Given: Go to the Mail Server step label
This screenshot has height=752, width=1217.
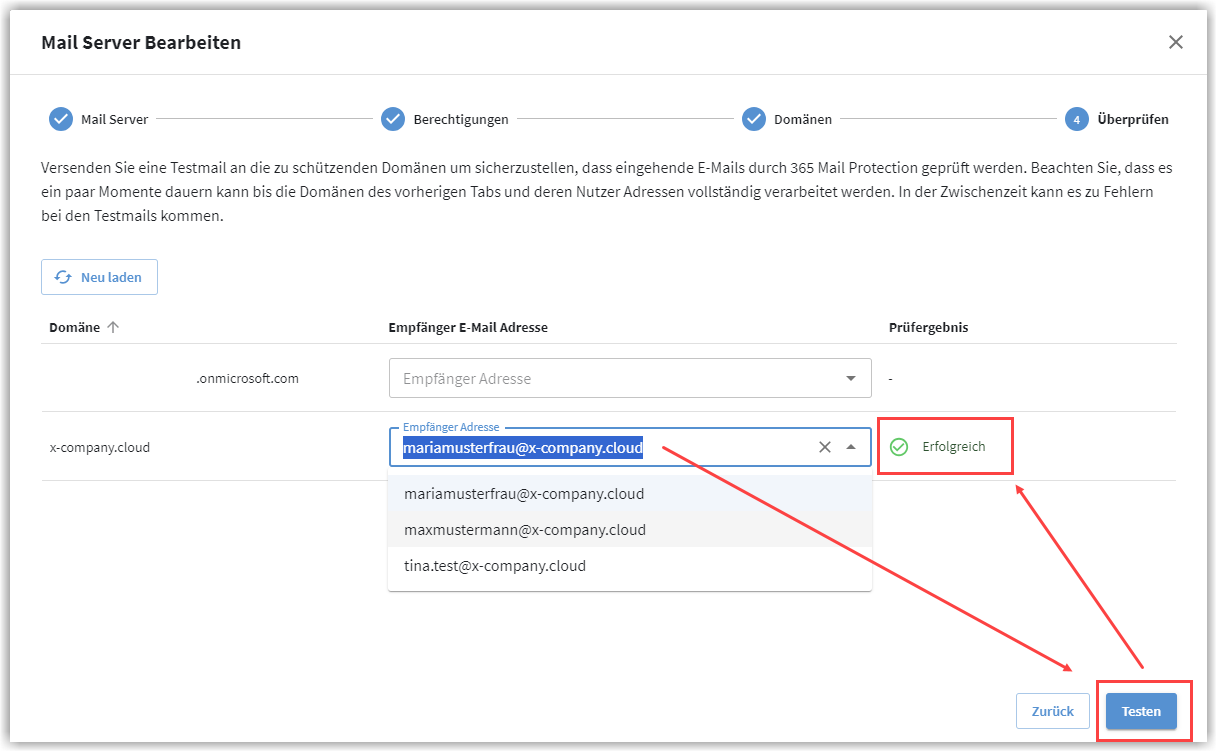Looking at the screenshot, I should click(x=115, y=119).
